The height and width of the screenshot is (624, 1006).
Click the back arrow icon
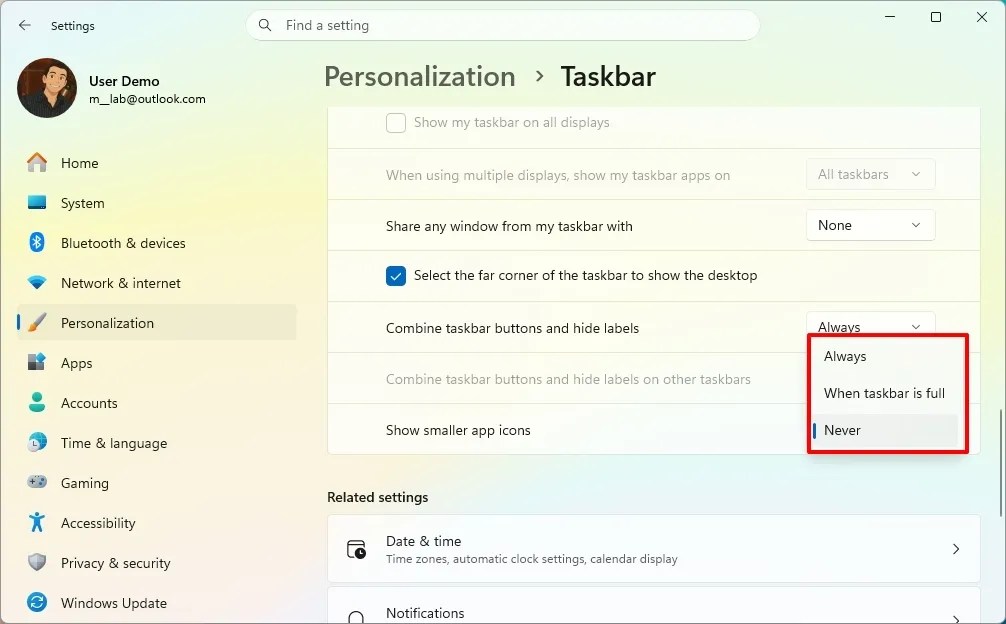coord(24,25)
